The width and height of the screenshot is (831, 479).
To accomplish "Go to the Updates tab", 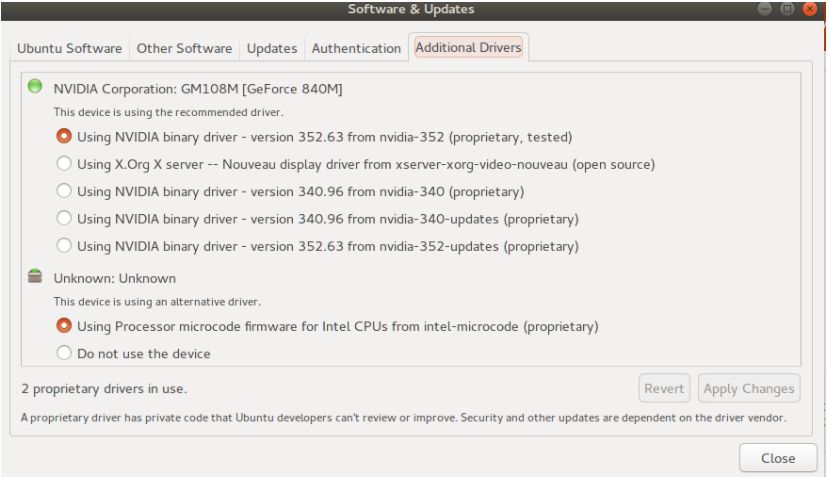I will pyautogui.click(x=272, y=48).
